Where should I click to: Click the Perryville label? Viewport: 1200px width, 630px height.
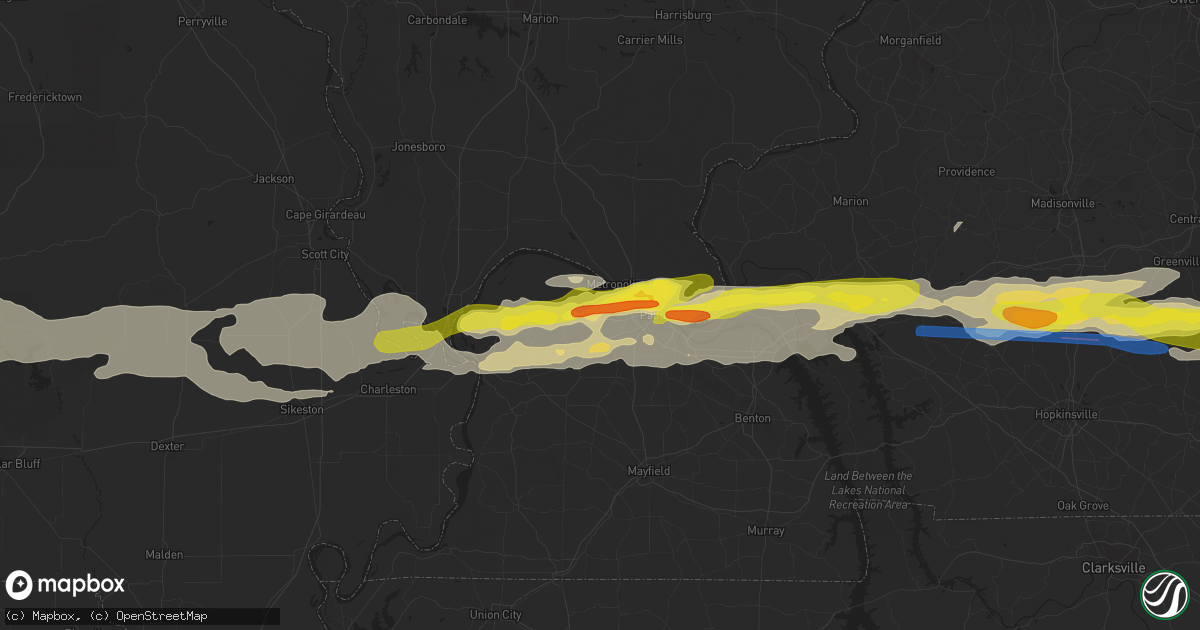[203, 21]
